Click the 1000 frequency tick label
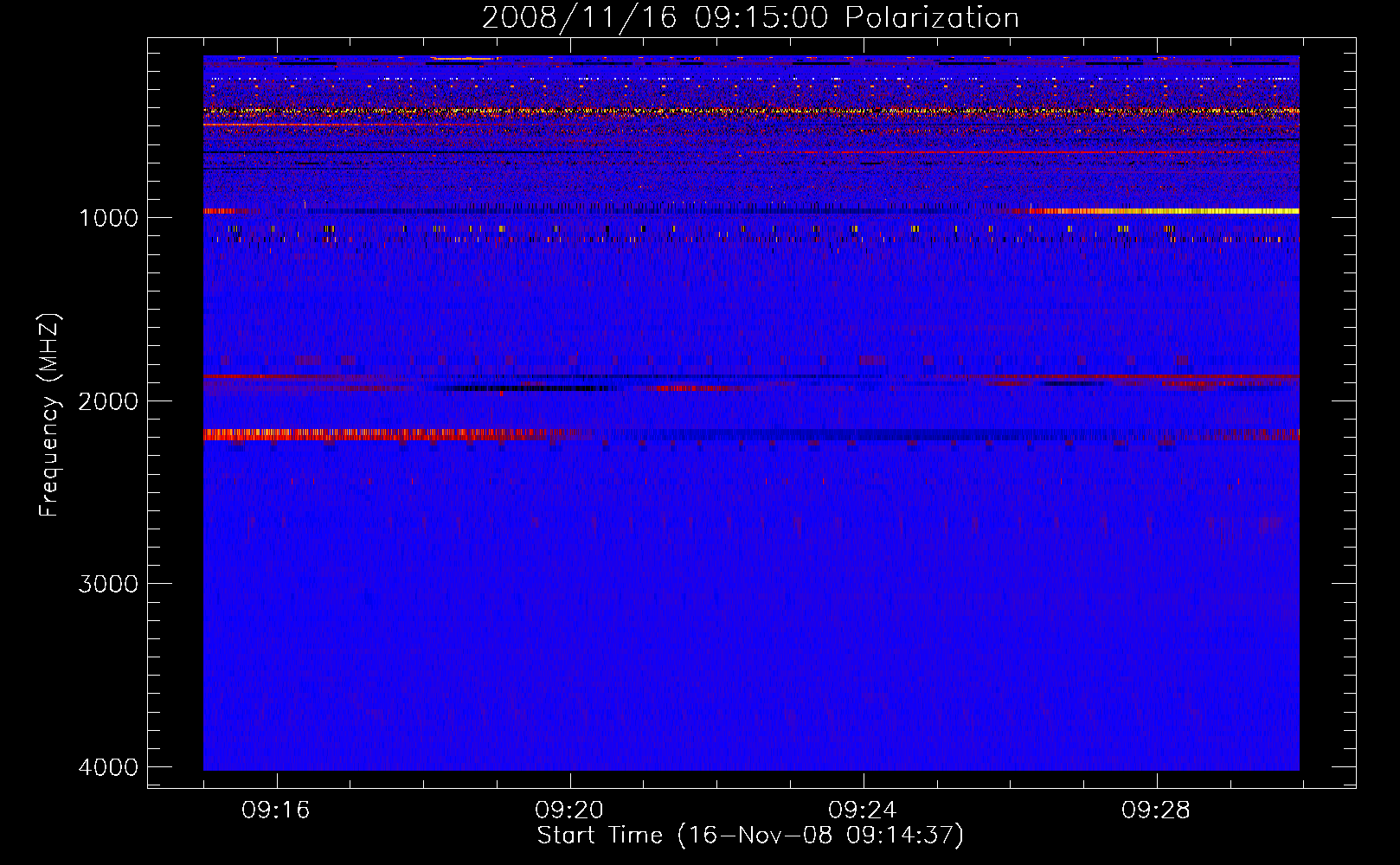The width and height of the screenshot is (1400, 865). (108, 218)
